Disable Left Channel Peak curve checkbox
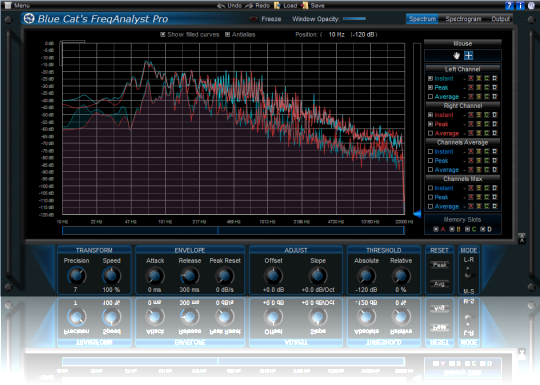The image size is (540, 385). 430,87
